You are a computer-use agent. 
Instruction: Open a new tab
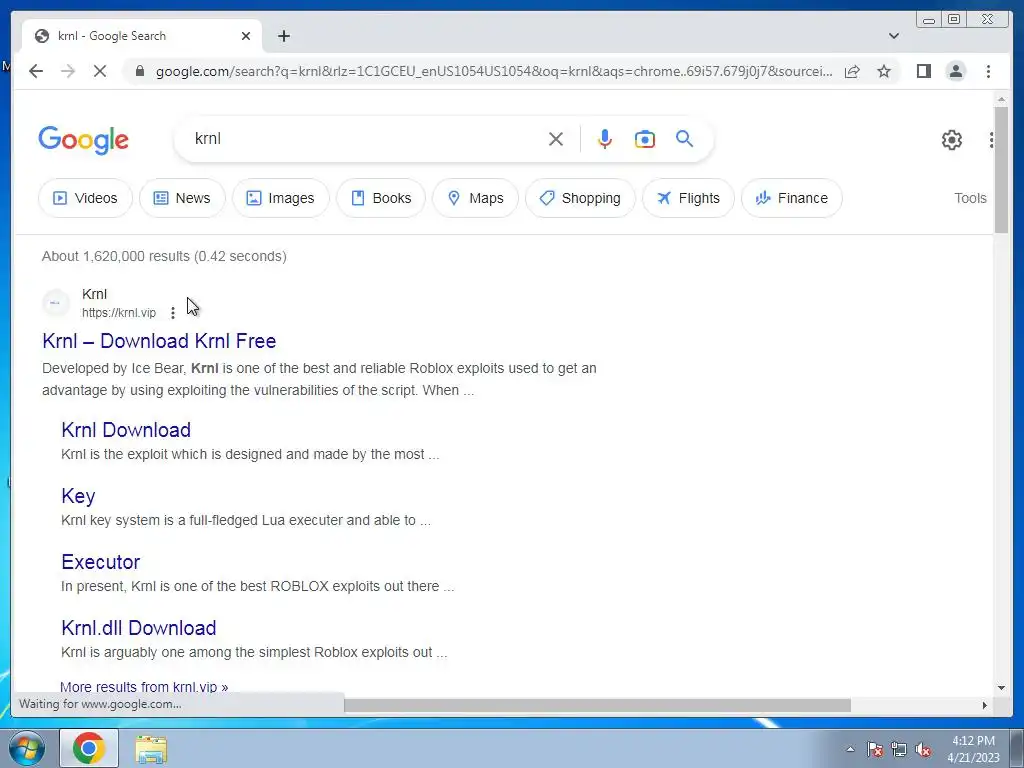[x=283, y=36]
